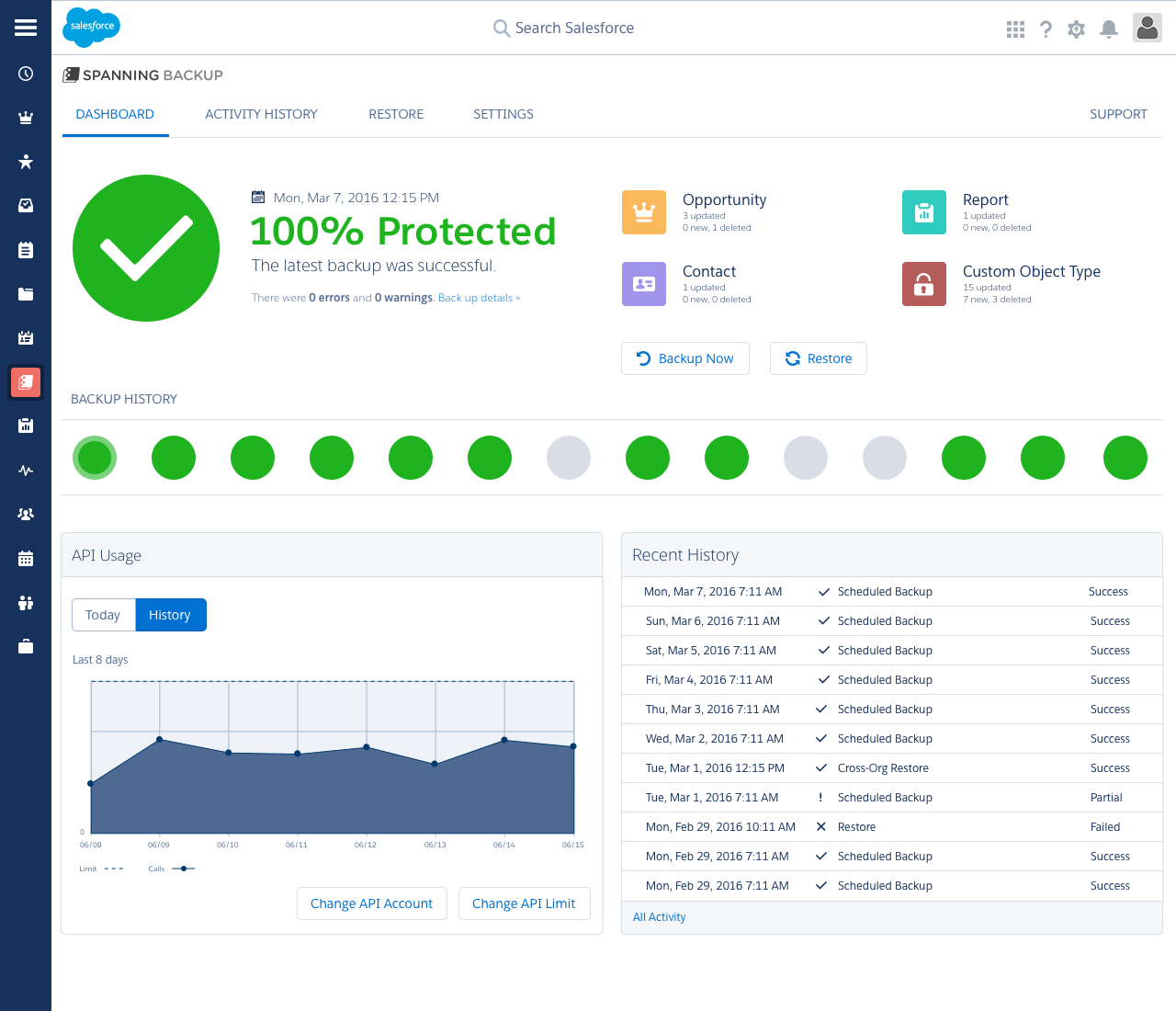This screenshot has width=1176, height=1011.
Task: Show API usage History
Action: pos(170,615)
